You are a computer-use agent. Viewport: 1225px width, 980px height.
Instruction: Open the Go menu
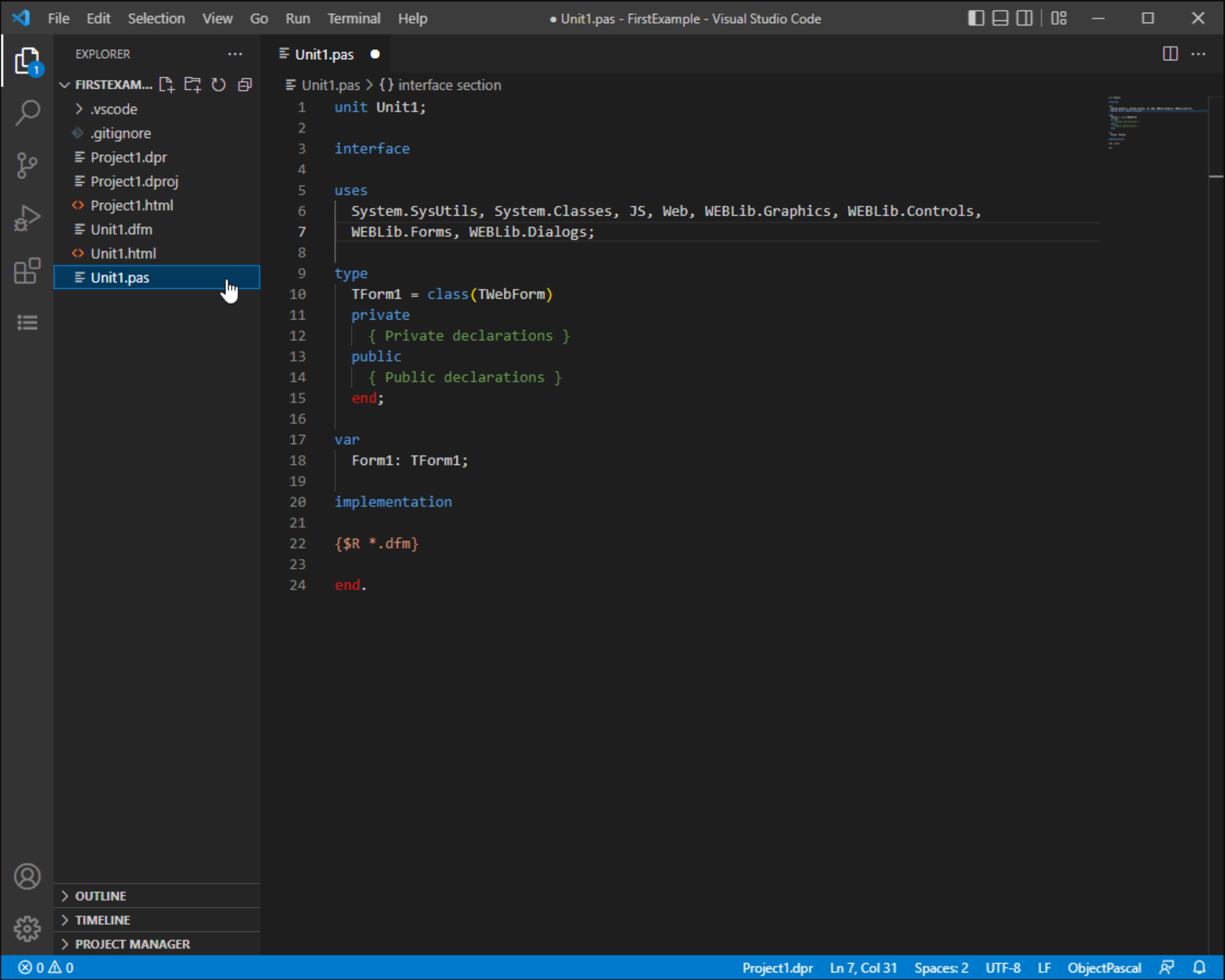point(259,19)
